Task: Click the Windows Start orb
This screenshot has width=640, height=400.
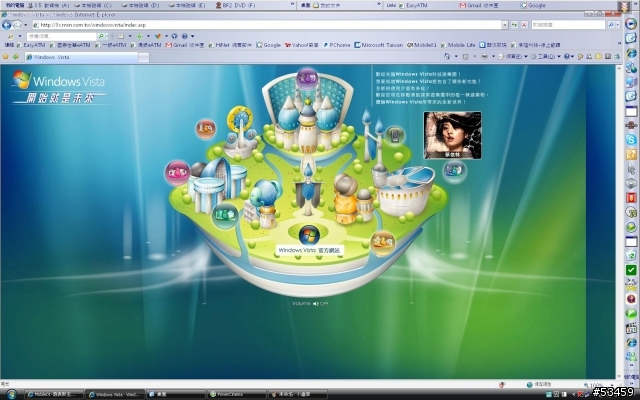Action: point(11,394)
